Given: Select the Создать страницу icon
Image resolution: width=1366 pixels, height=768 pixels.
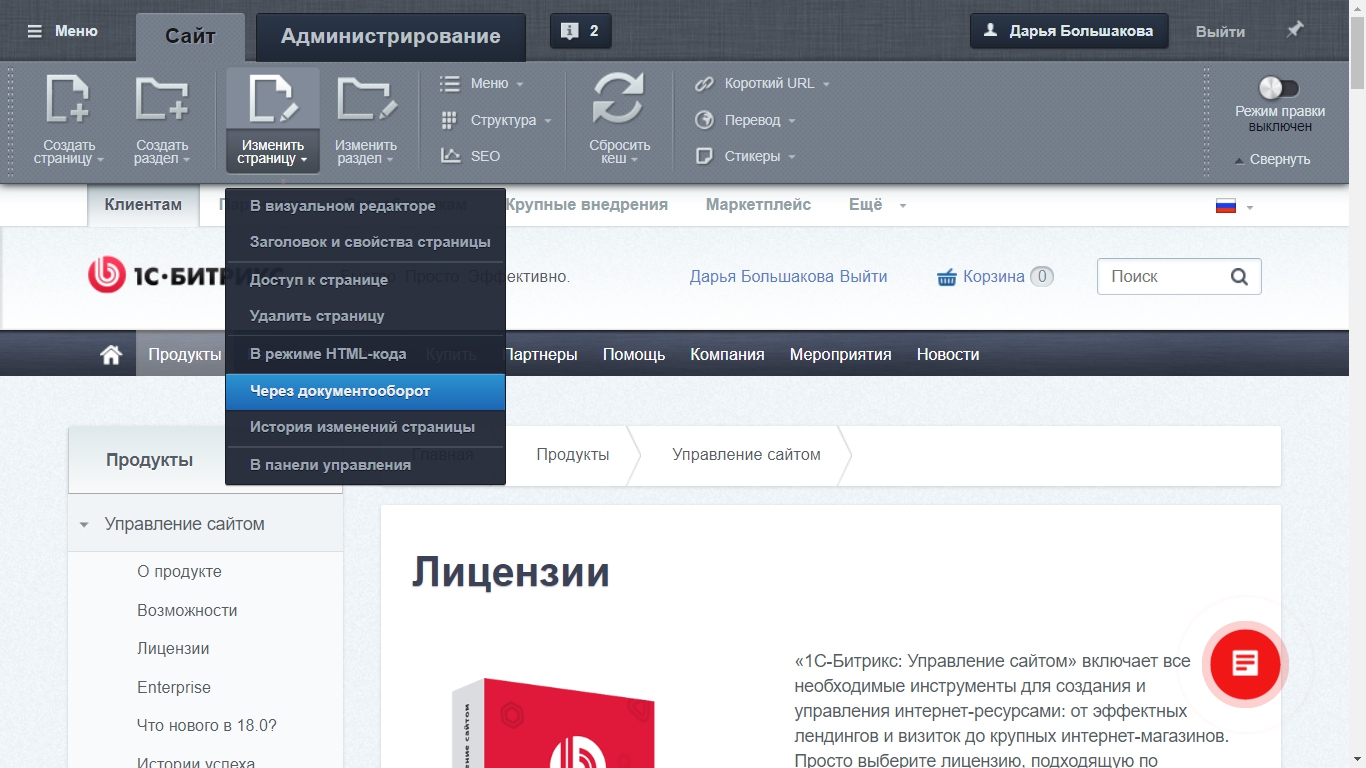Looking at the screenshot, I should [x=66, y=98].
